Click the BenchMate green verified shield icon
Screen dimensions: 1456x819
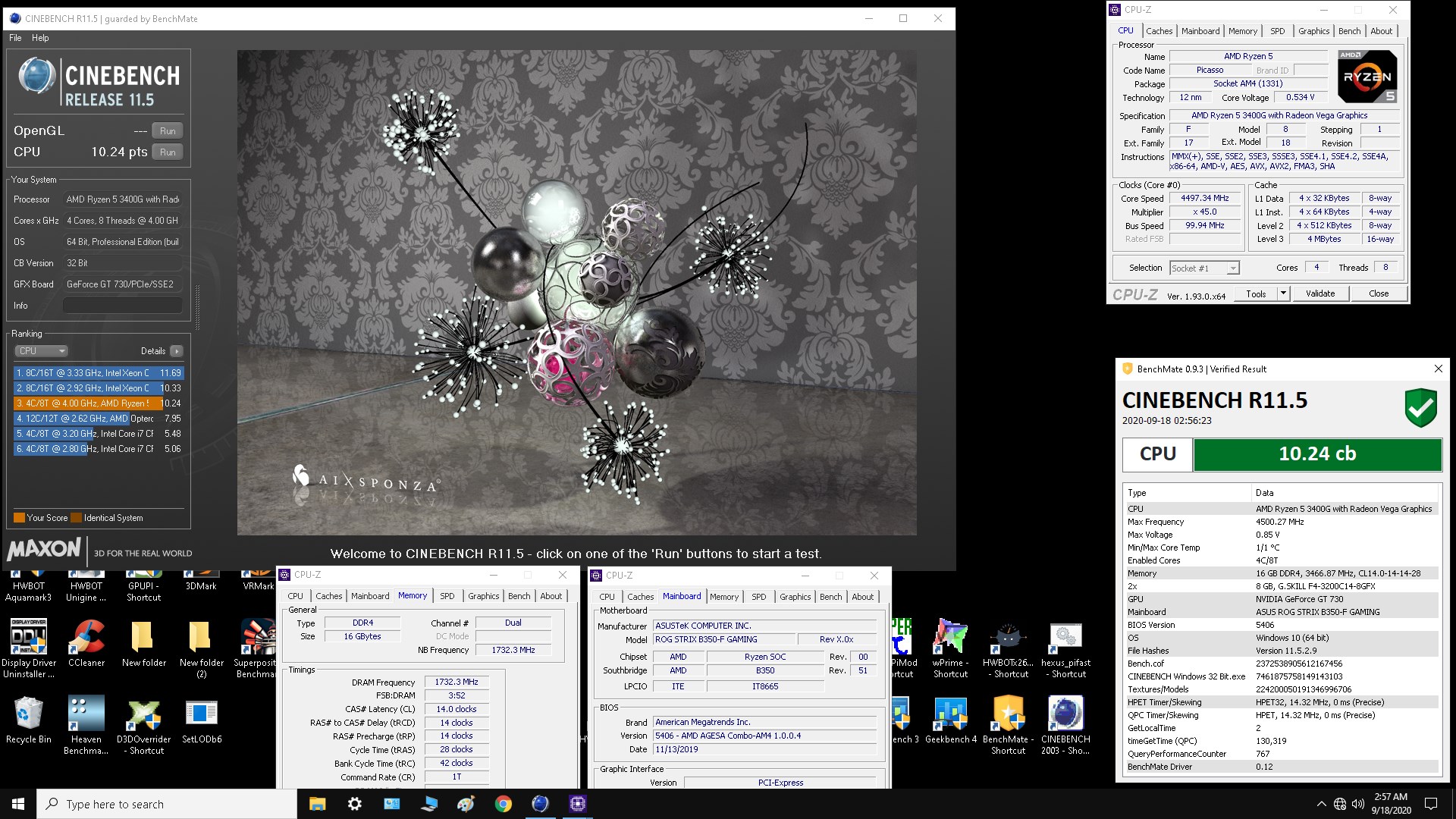pyautogui.click(x=1420, y=408)
